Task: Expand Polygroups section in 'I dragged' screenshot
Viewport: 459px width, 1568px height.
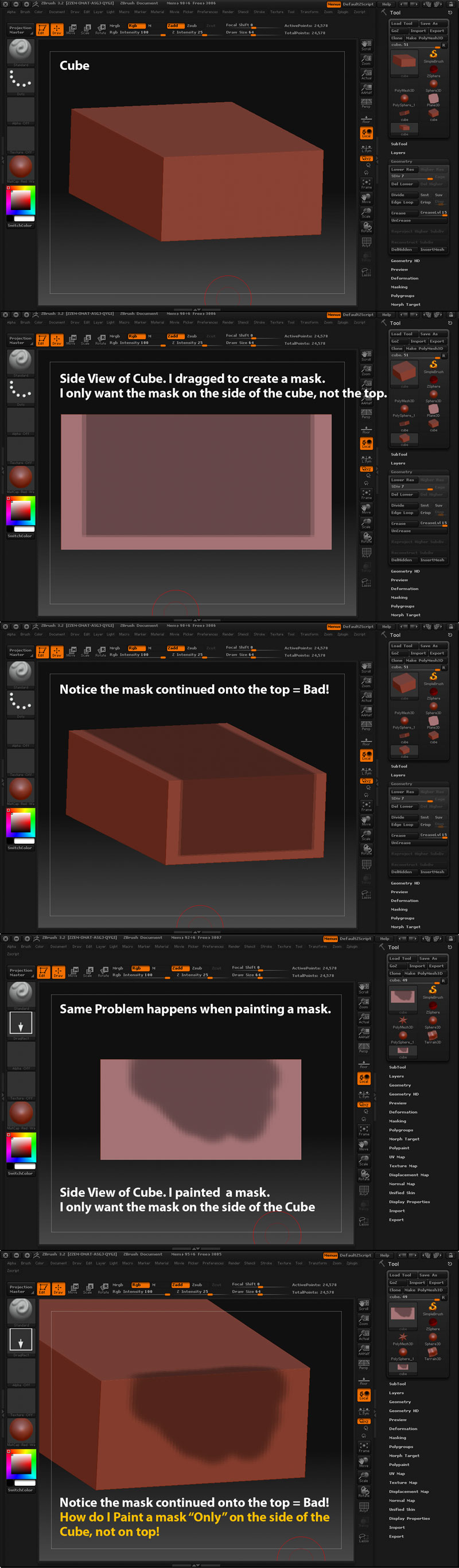Action: tap(402, 606)
